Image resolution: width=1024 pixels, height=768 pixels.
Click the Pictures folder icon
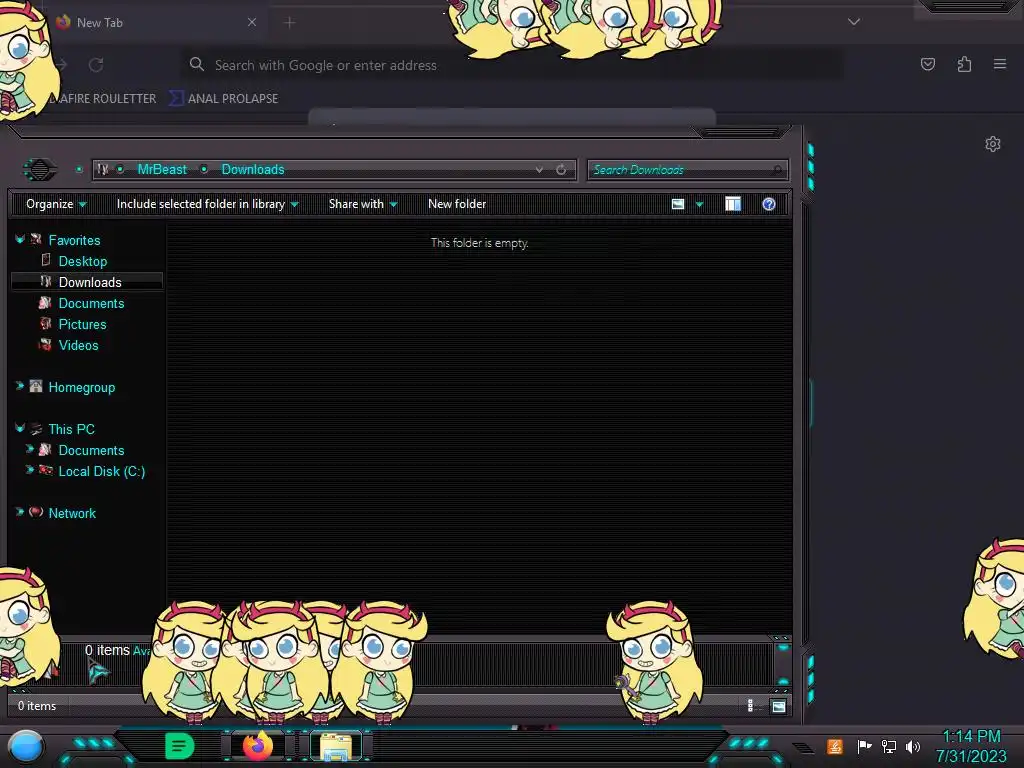click(x=46, y=323)
